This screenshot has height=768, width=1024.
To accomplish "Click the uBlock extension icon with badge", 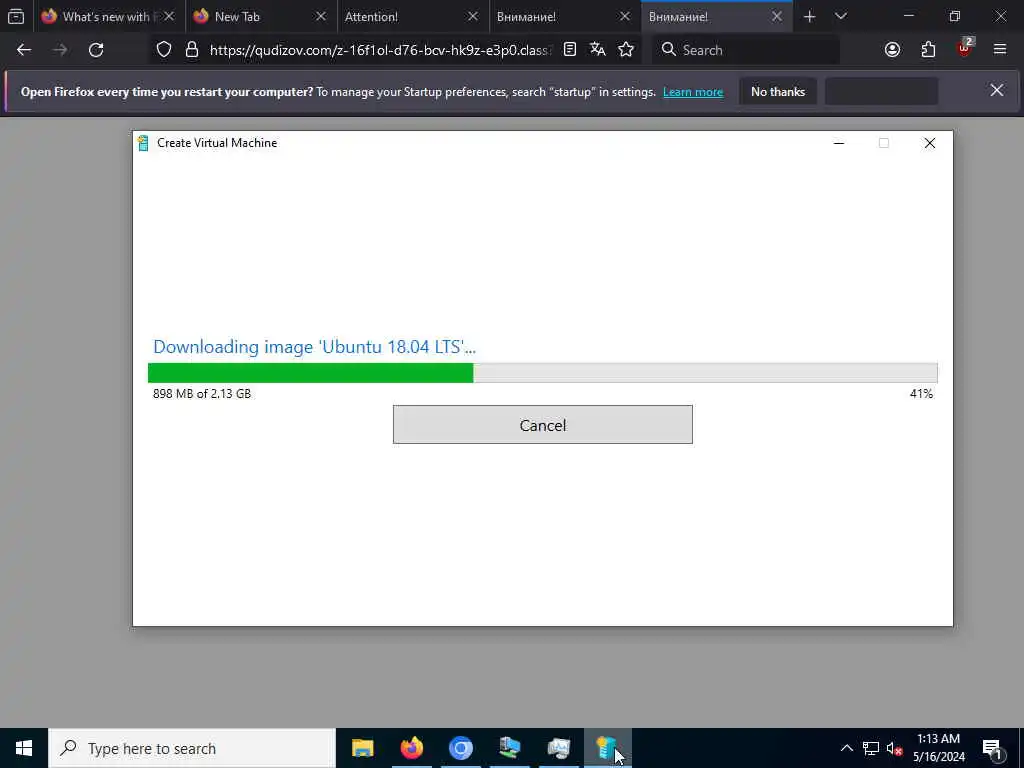I will tap(965, 48).
